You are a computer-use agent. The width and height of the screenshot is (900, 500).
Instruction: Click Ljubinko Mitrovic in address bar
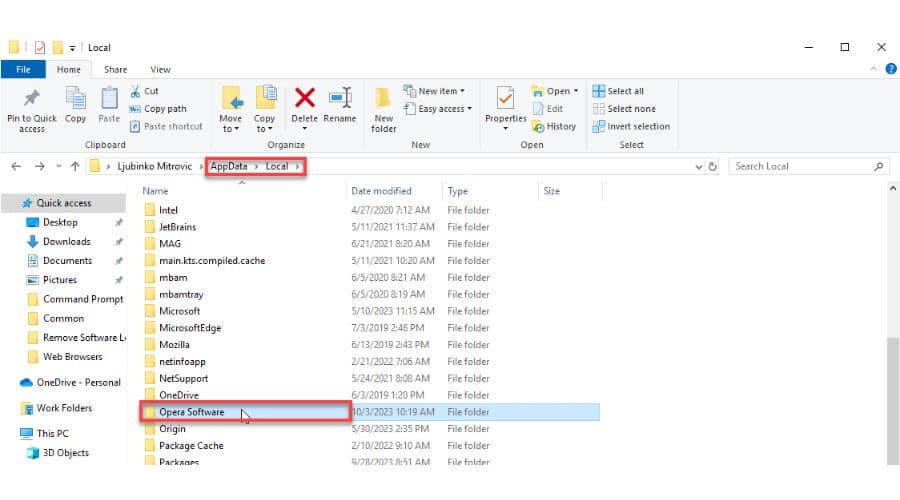pyautogui.click(x=154, y=166)
